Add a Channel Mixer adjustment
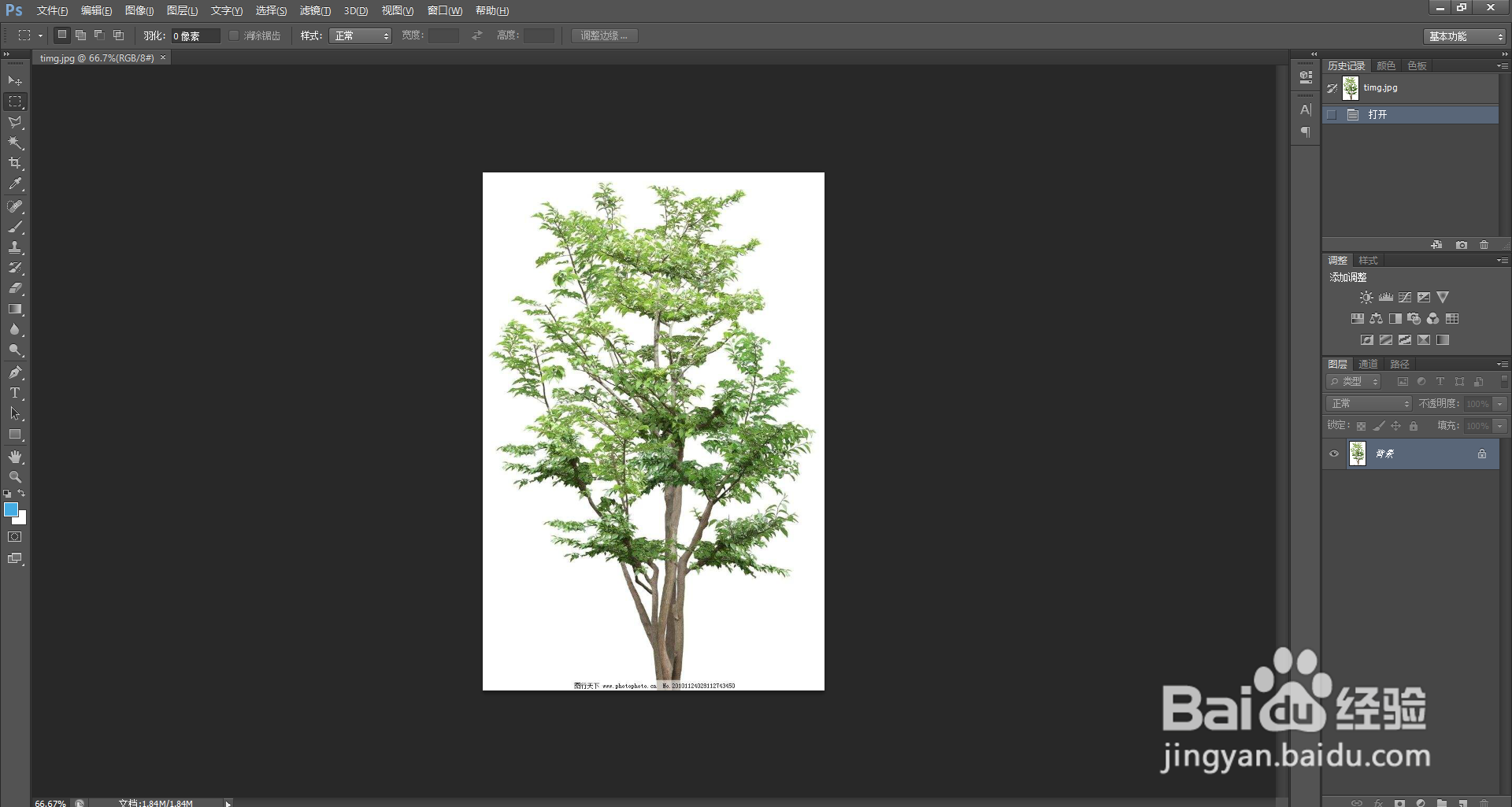Screen dimensions: 1512x807 [x=1433, y=319]
